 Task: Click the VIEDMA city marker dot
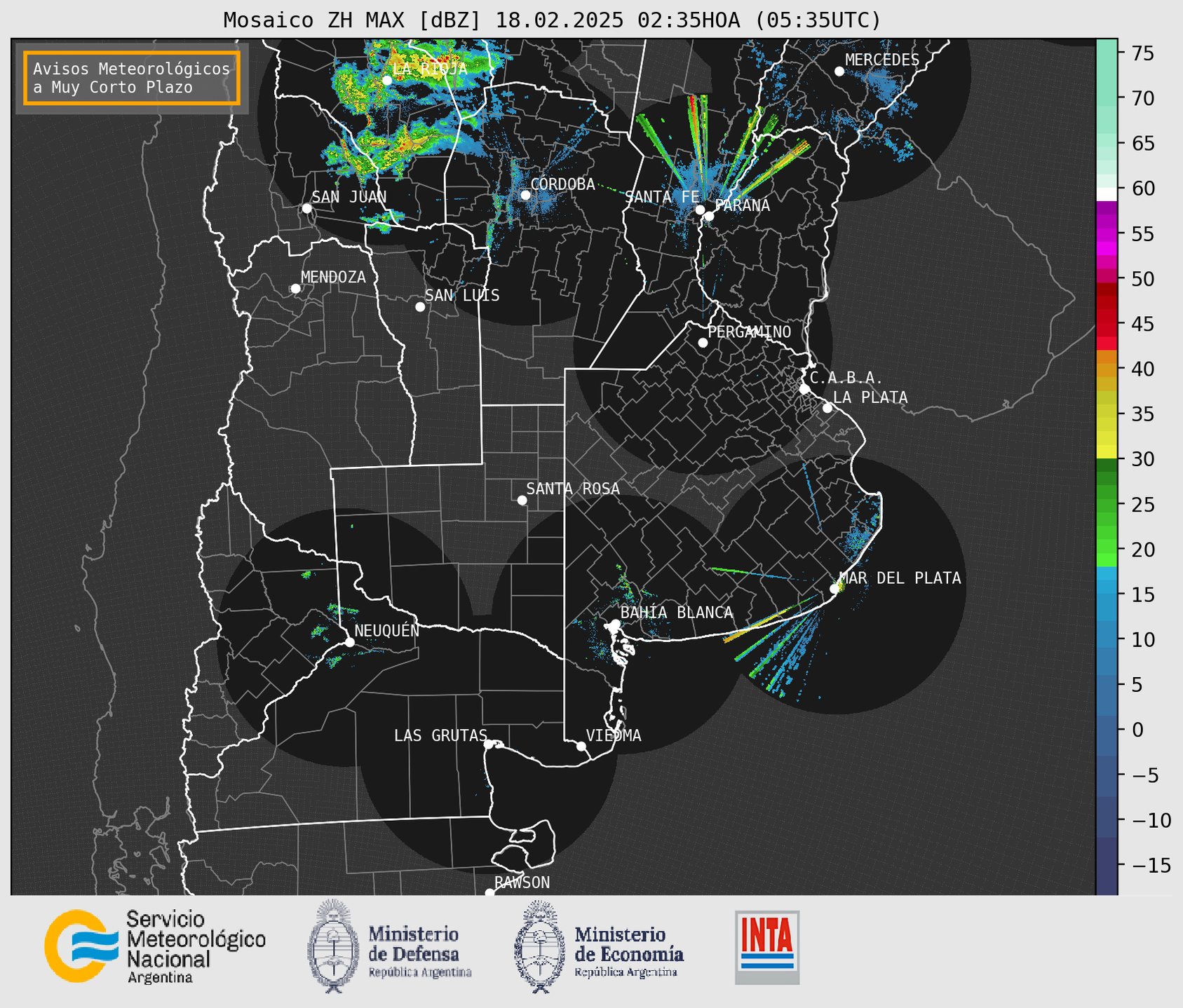581,747
